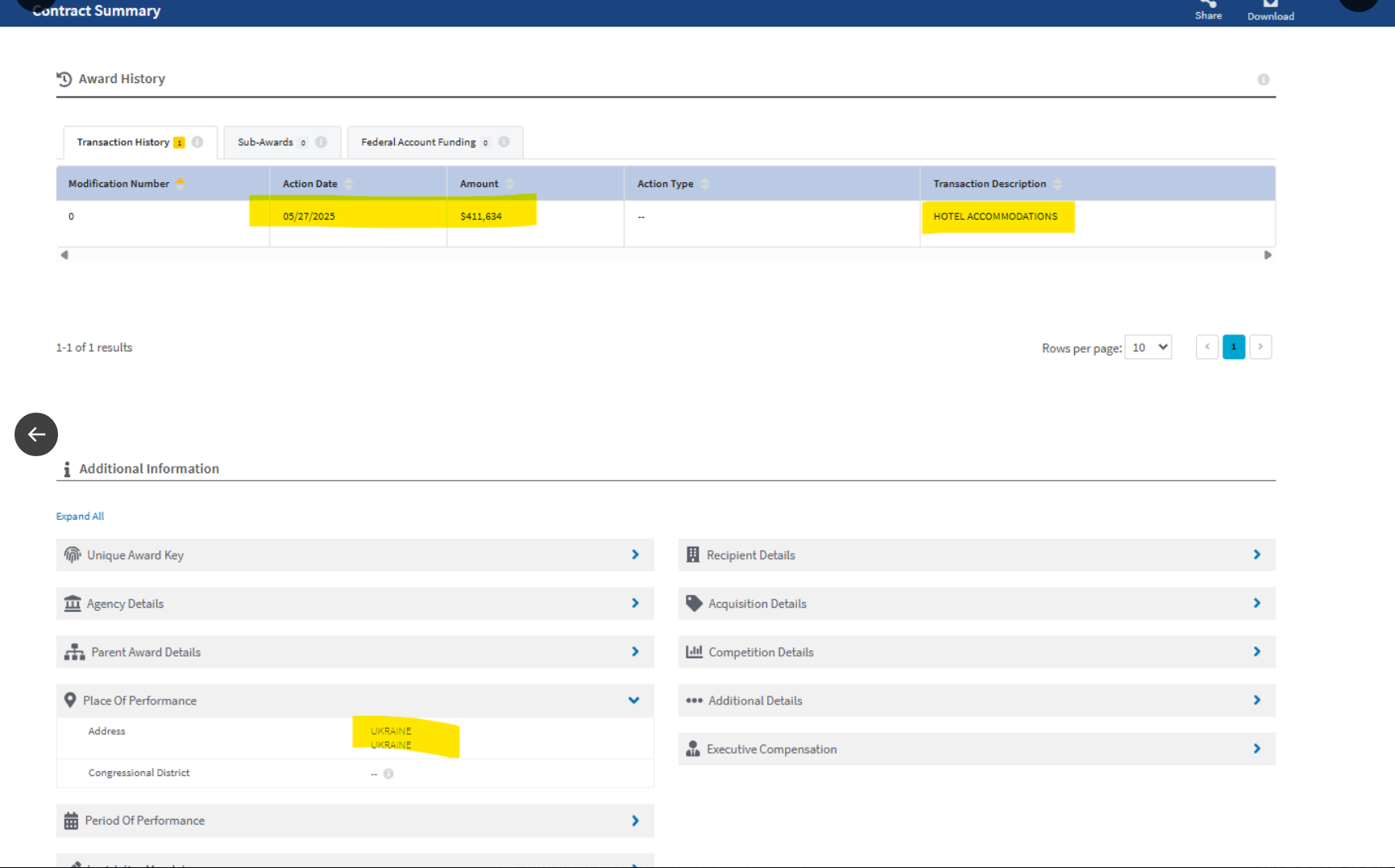This screenshot has width=1395, height=868.
Task: Sort table by Action Date arrows
Action: click(x=349, y=184)
